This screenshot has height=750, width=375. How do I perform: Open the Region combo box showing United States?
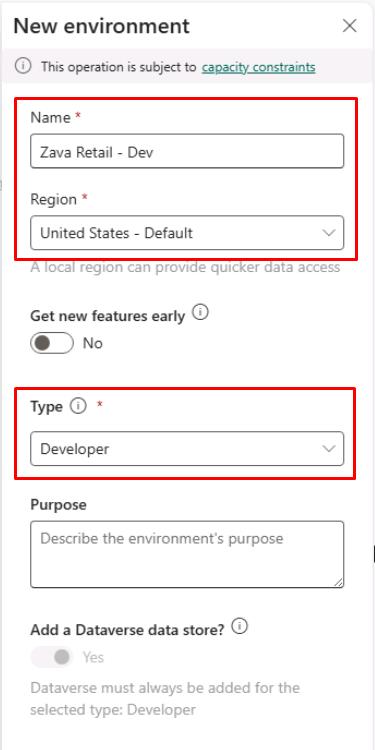187,233
